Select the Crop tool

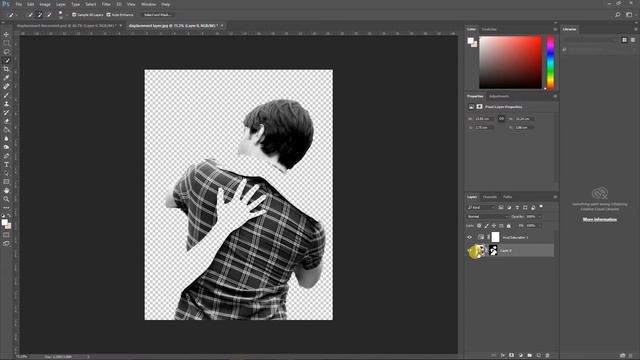(x=6, y=69)
